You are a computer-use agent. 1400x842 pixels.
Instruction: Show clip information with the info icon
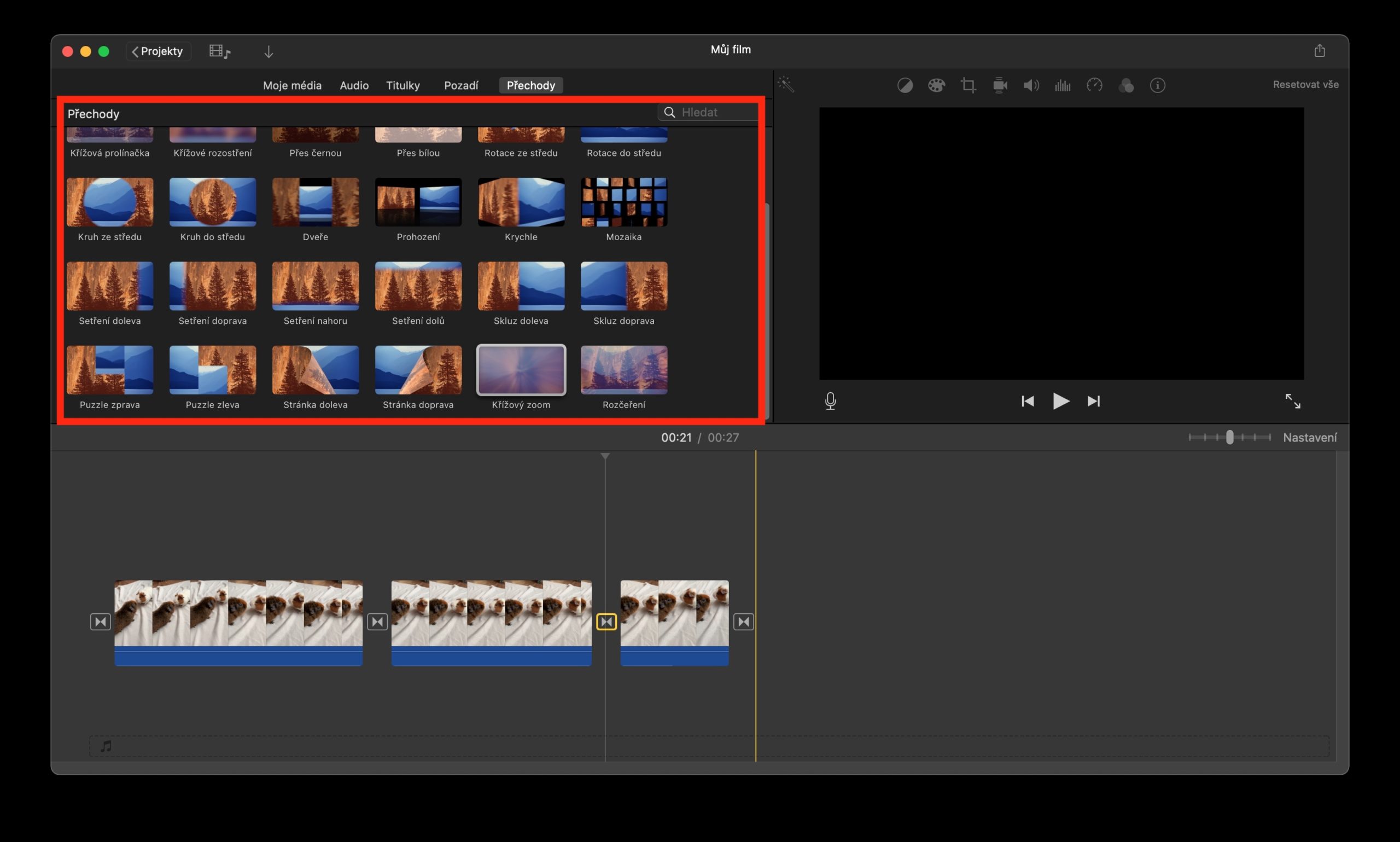point(1157,85)
